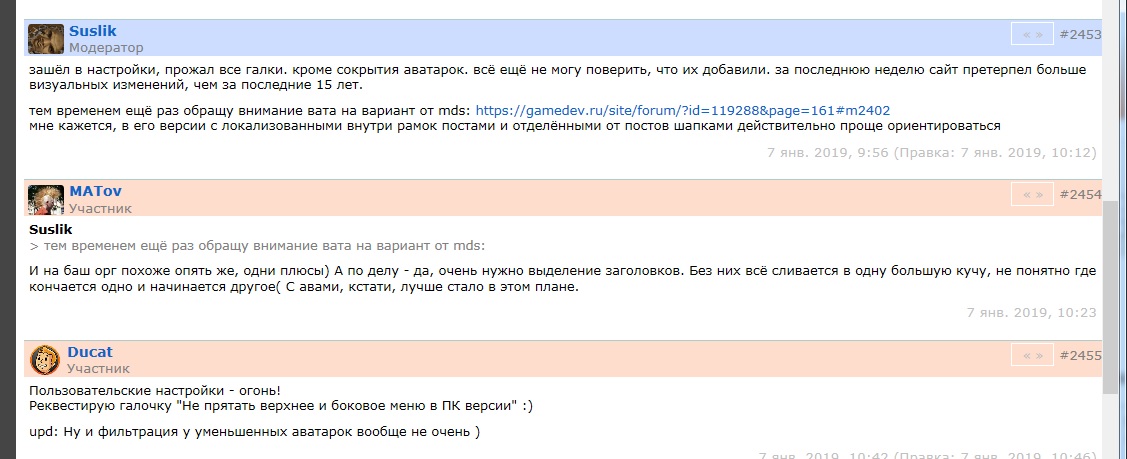The height and width of the screenshot is (459, 1127).
Task: Click scrollbar track above the thumb
Action: coord(1111,100)
